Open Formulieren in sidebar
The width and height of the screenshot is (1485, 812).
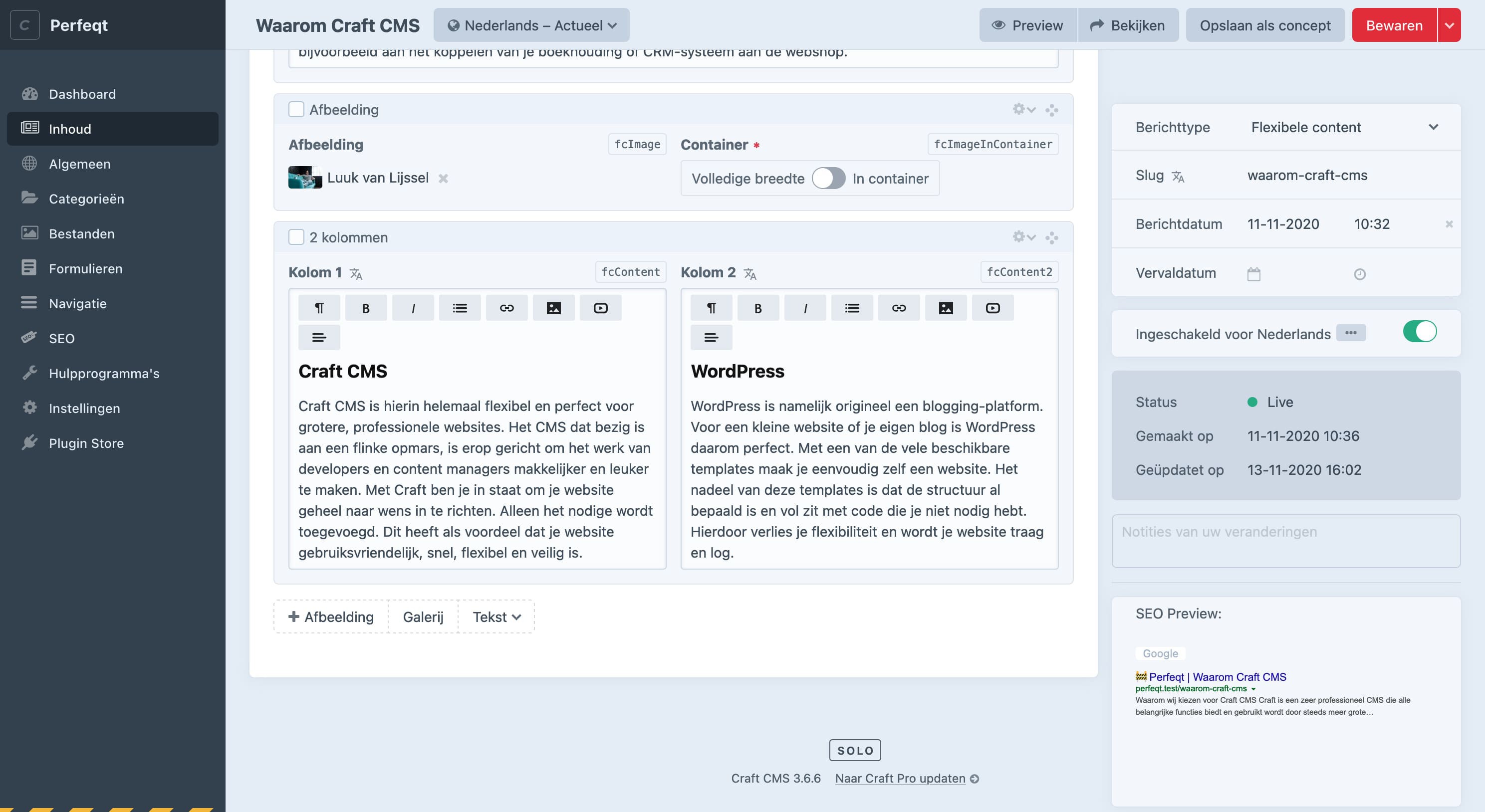pyautogui.click(x=112, y=268)
